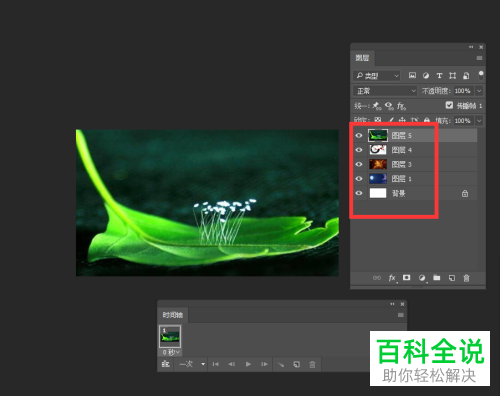The width and height of the screenshot is (500, 396).
Task: Open the layers panel options menu
Action: pos(479,58)
